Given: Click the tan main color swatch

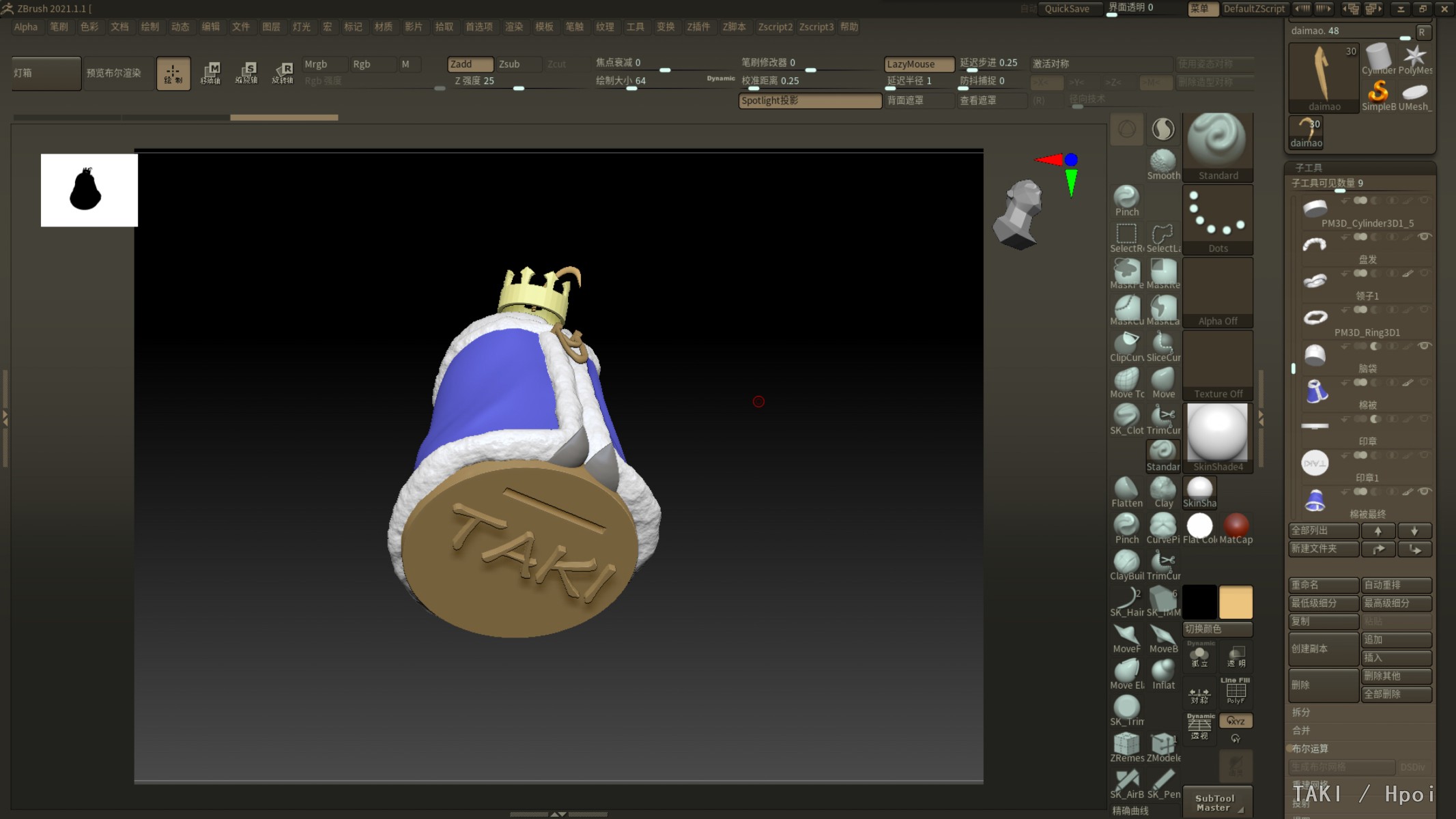Looking at the screenshot, I should point(1236,602).
